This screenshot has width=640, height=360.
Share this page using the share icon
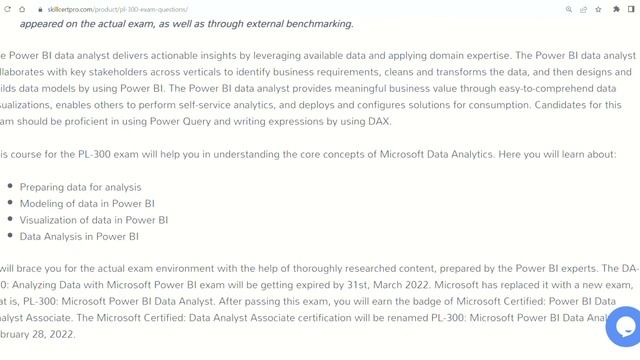tap(583, 9)
